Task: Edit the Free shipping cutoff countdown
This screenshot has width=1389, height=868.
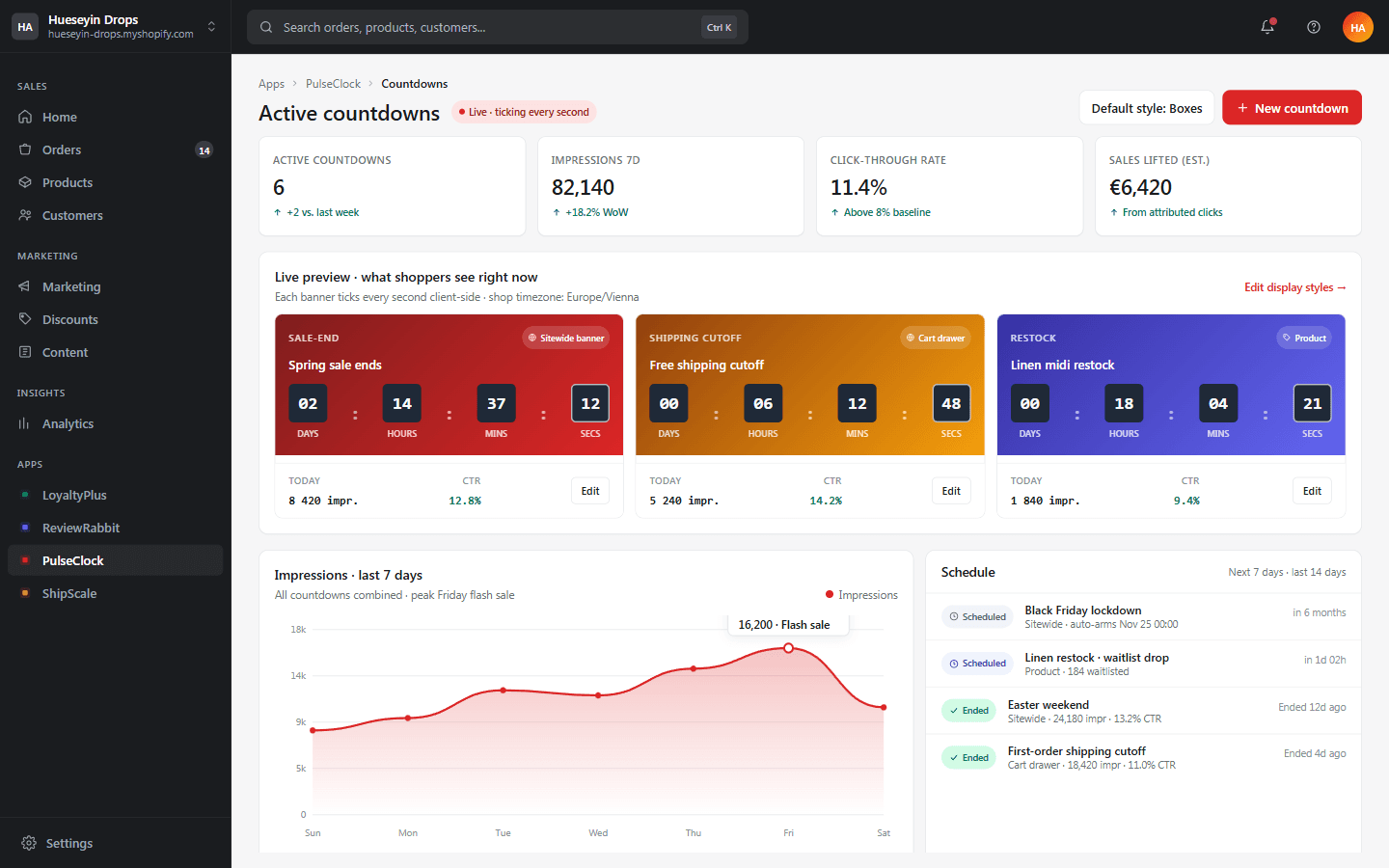Action: [951, 491]
